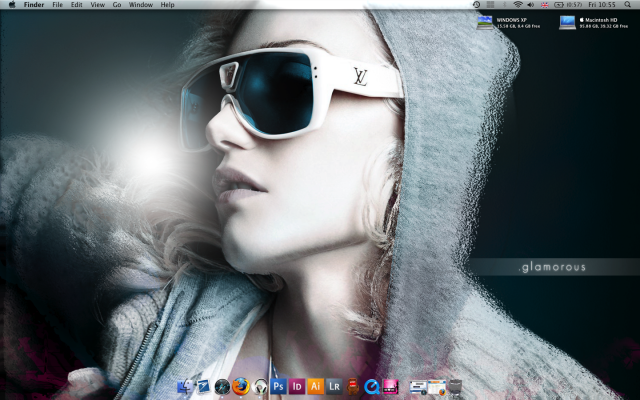The width and height of the screenshot is (640, 400).
Task: Click the Macintosh HD drive label
Action: (598, 20)
